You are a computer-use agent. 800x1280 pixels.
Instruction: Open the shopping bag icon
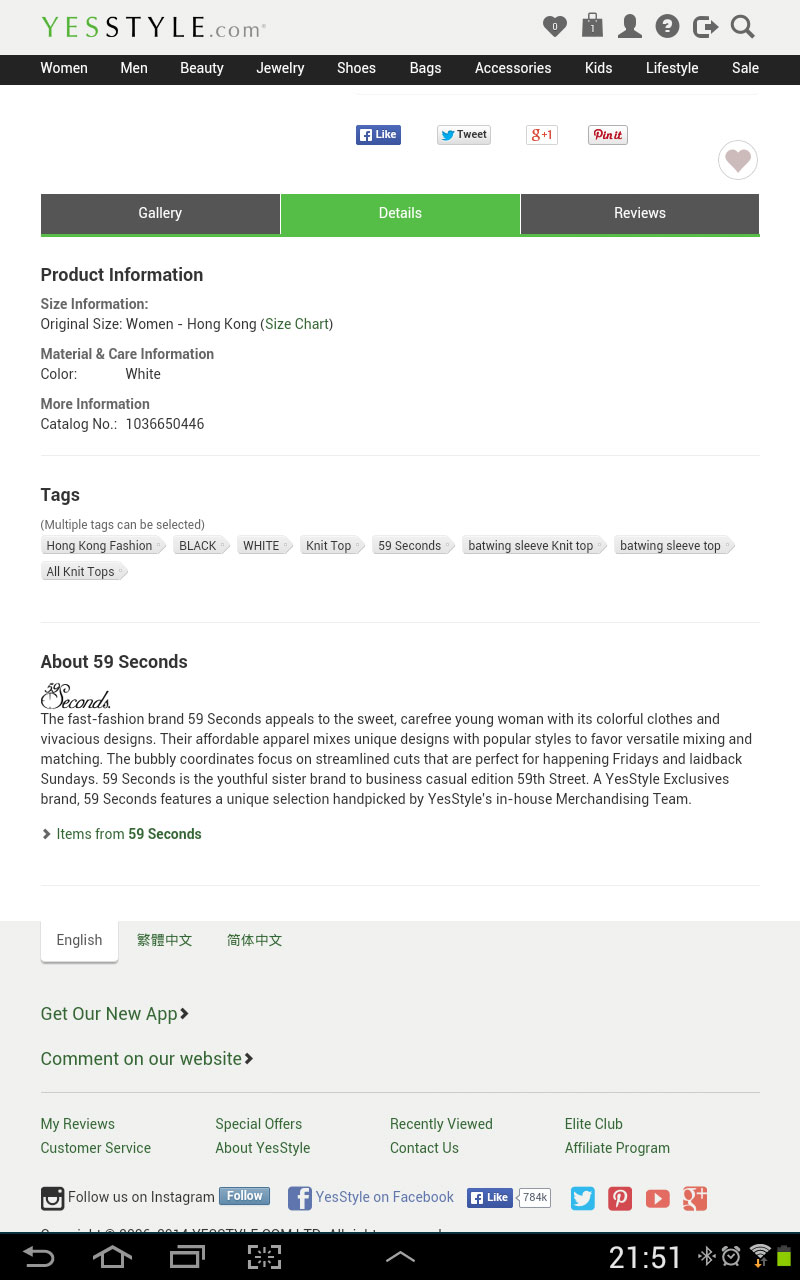[592, 25]
